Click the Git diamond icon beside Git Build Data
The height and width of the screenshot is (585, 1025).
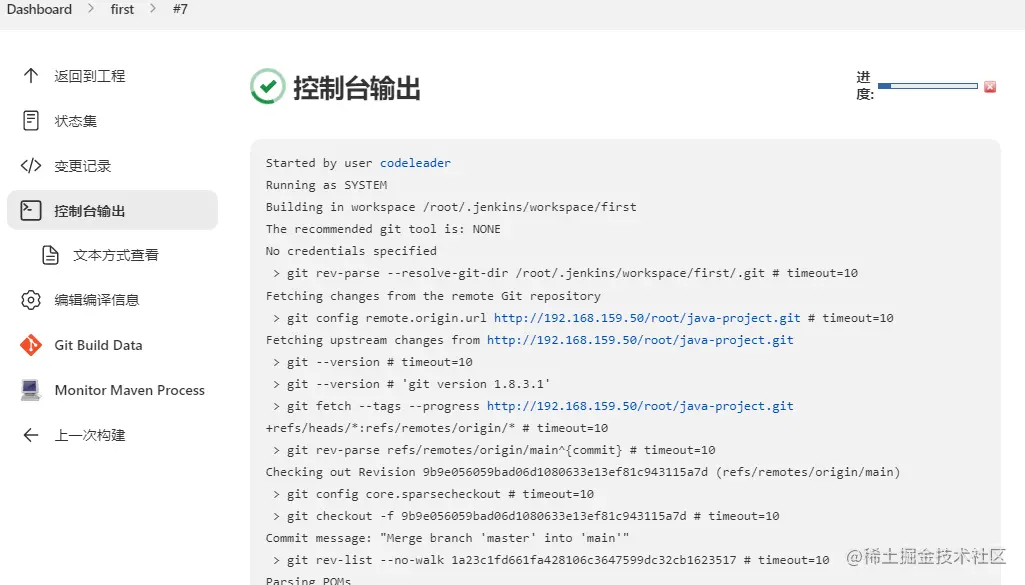[31, 345]
